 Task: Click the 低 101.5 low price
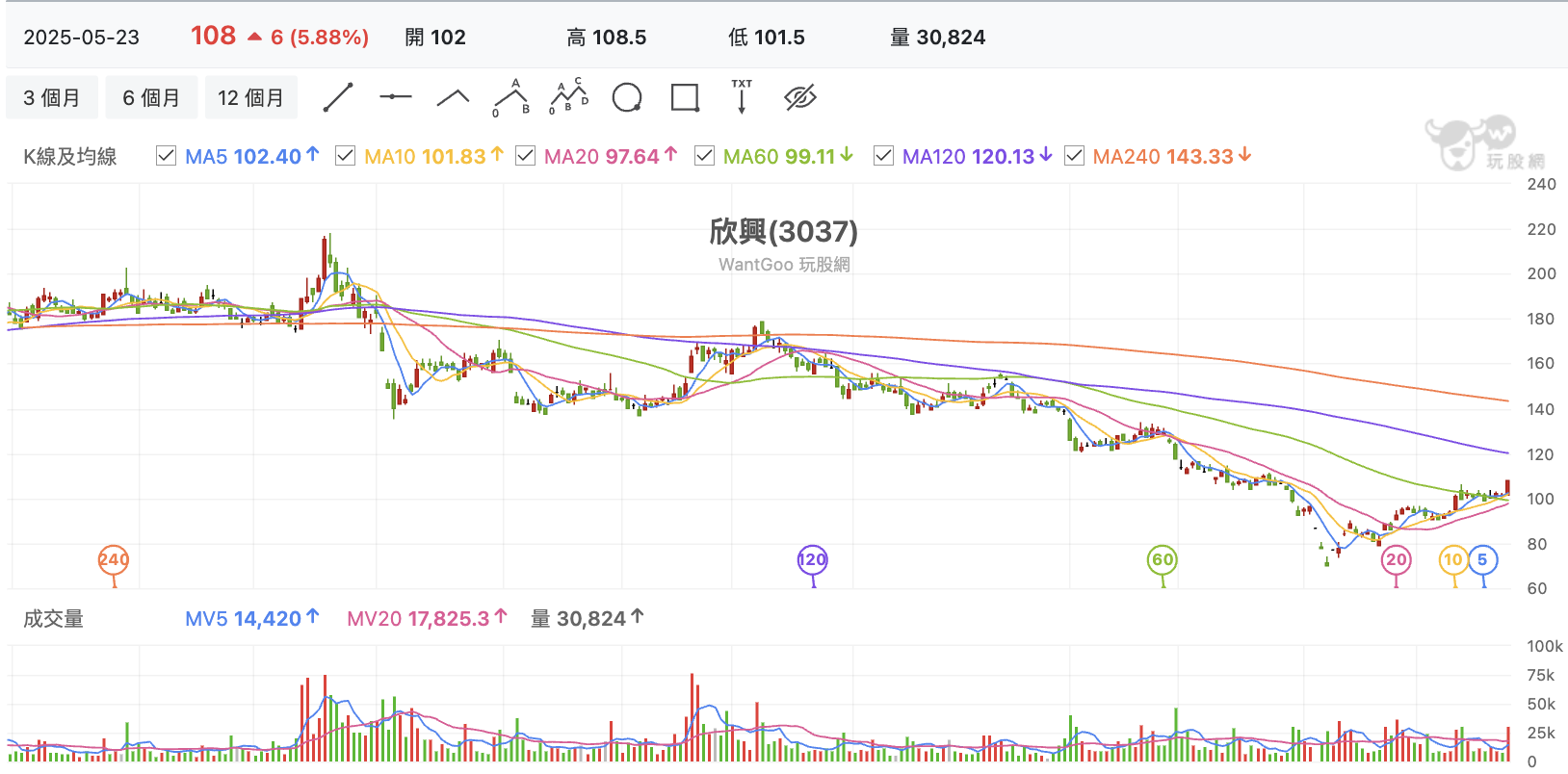(x=767, y=38)
